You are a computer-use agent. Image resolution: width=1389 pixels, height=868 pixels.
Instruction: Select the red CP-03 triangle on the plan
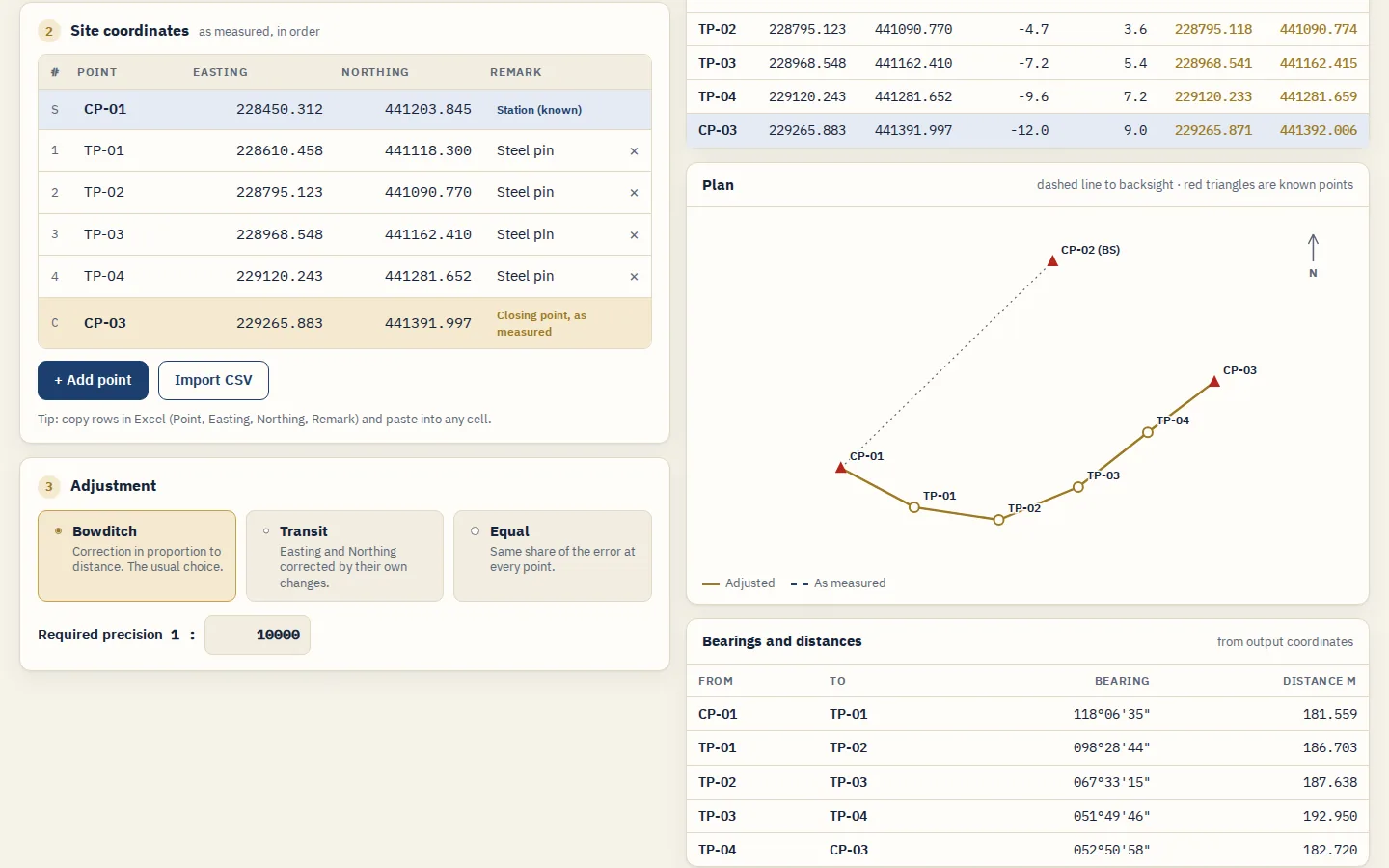click(1214, 382)
